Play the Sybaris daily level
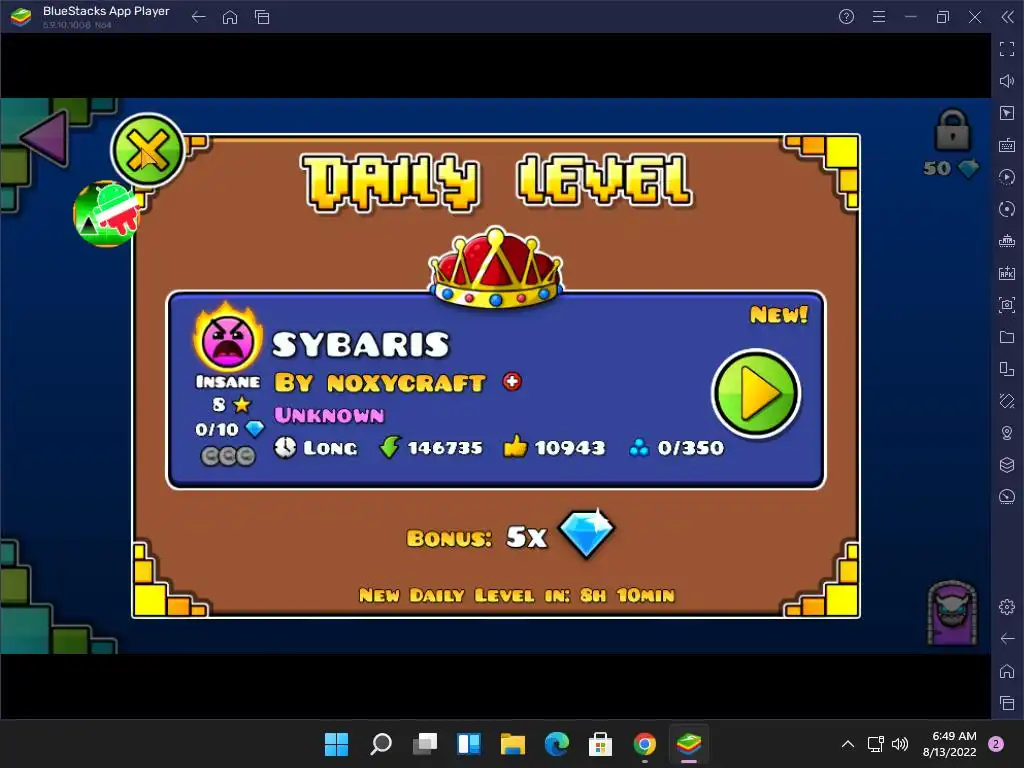 tap(756, 394)
